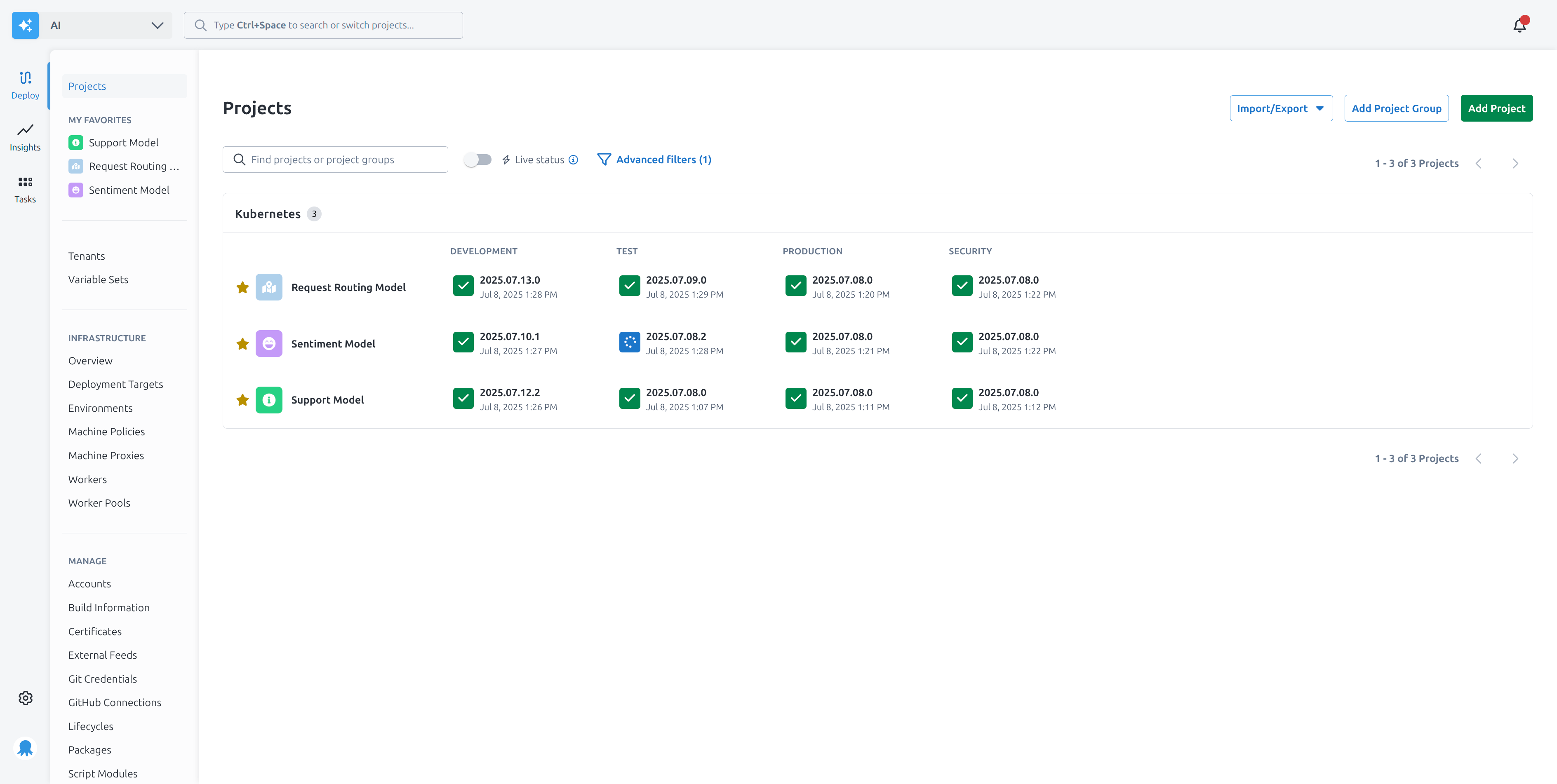Unfavorite Sentiment Model star
This screenshot has height=784, width=1557.
coord(242,344)
